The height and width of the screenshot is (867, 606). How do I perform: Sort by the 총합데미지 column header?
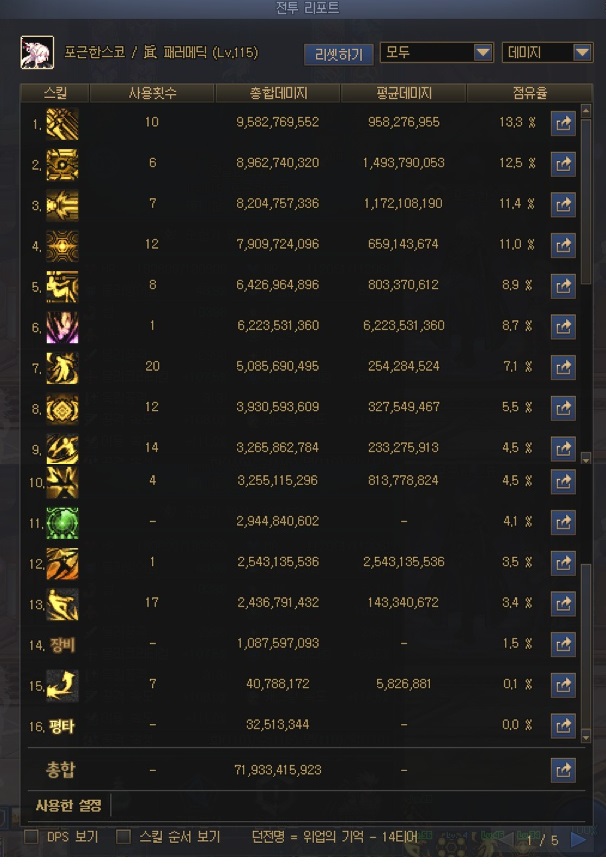pyautogui.click(x=278, y=94)
